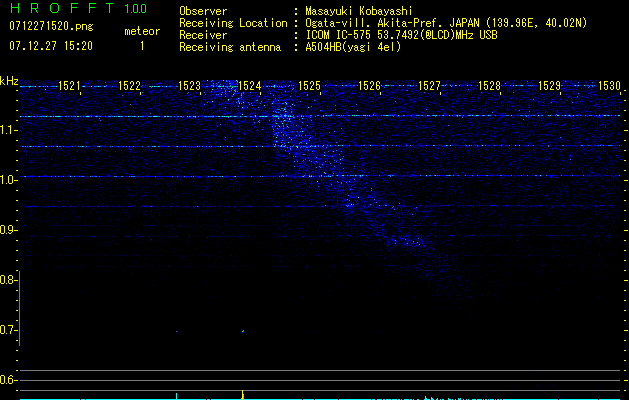The width and height of the screenshot is (629, 400).
Task: Click the 1523 time marker
Action: click(189, 86)
